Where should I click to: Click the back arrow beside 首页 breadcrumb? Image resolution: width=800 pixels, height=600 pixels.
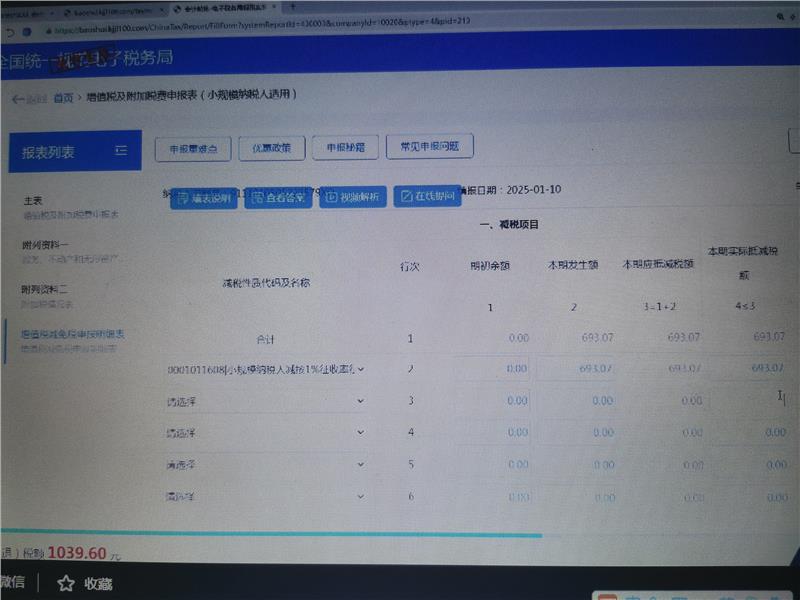[x=18, y=98]
